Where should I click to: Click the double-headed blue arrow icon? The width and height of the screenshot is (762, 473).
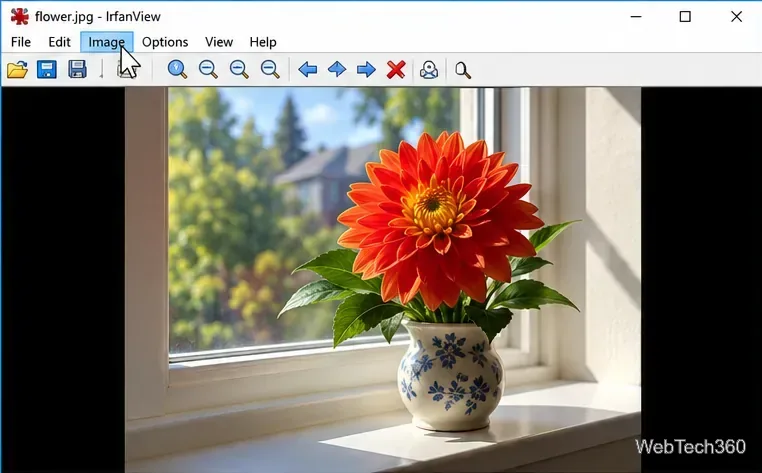337,70
